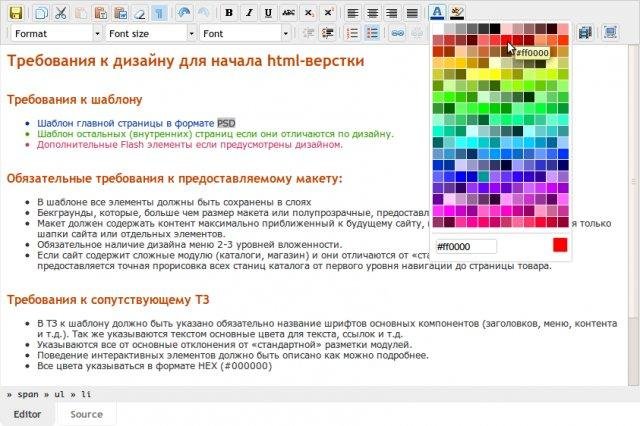Undo the last action
This screenshot has width=640, height=426.
pyautogui.click(x=184, y=13)
